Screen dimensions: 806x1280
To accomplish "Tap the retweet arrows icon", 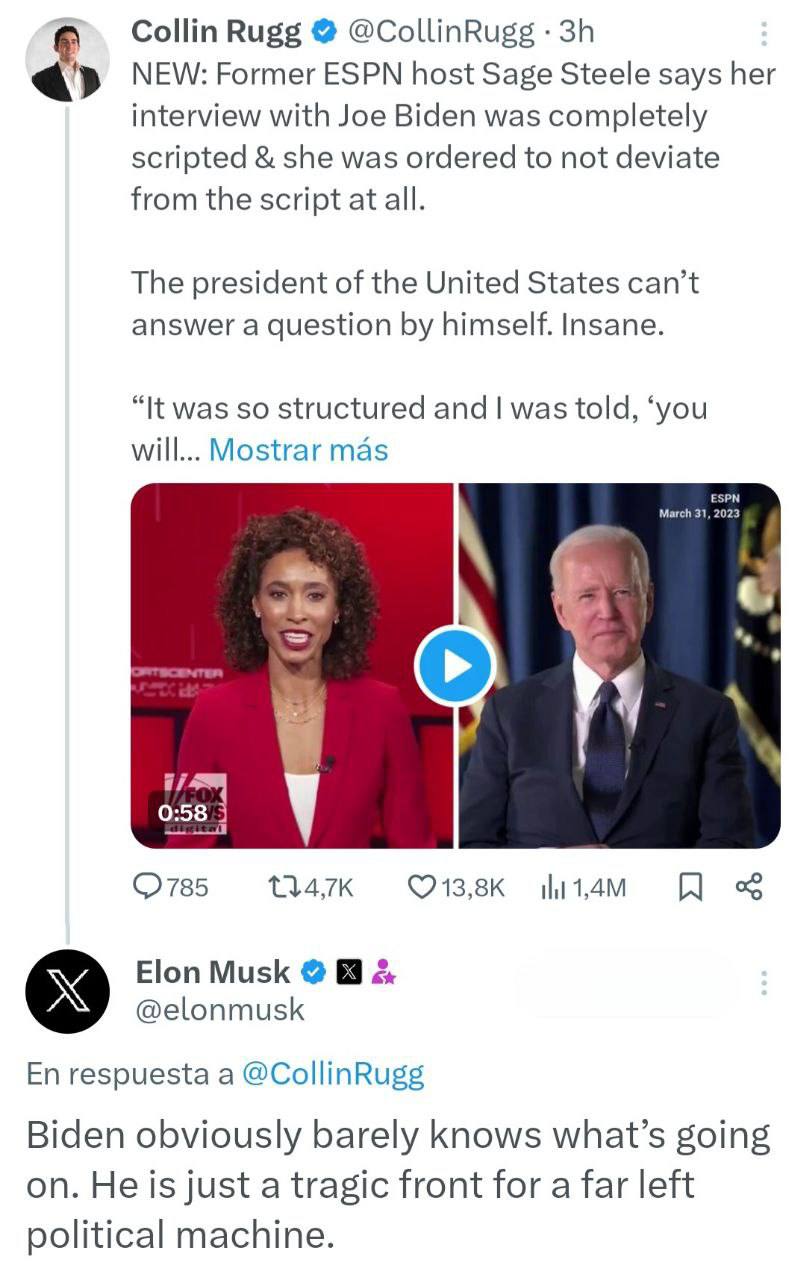I will click(x=284, y=886).
